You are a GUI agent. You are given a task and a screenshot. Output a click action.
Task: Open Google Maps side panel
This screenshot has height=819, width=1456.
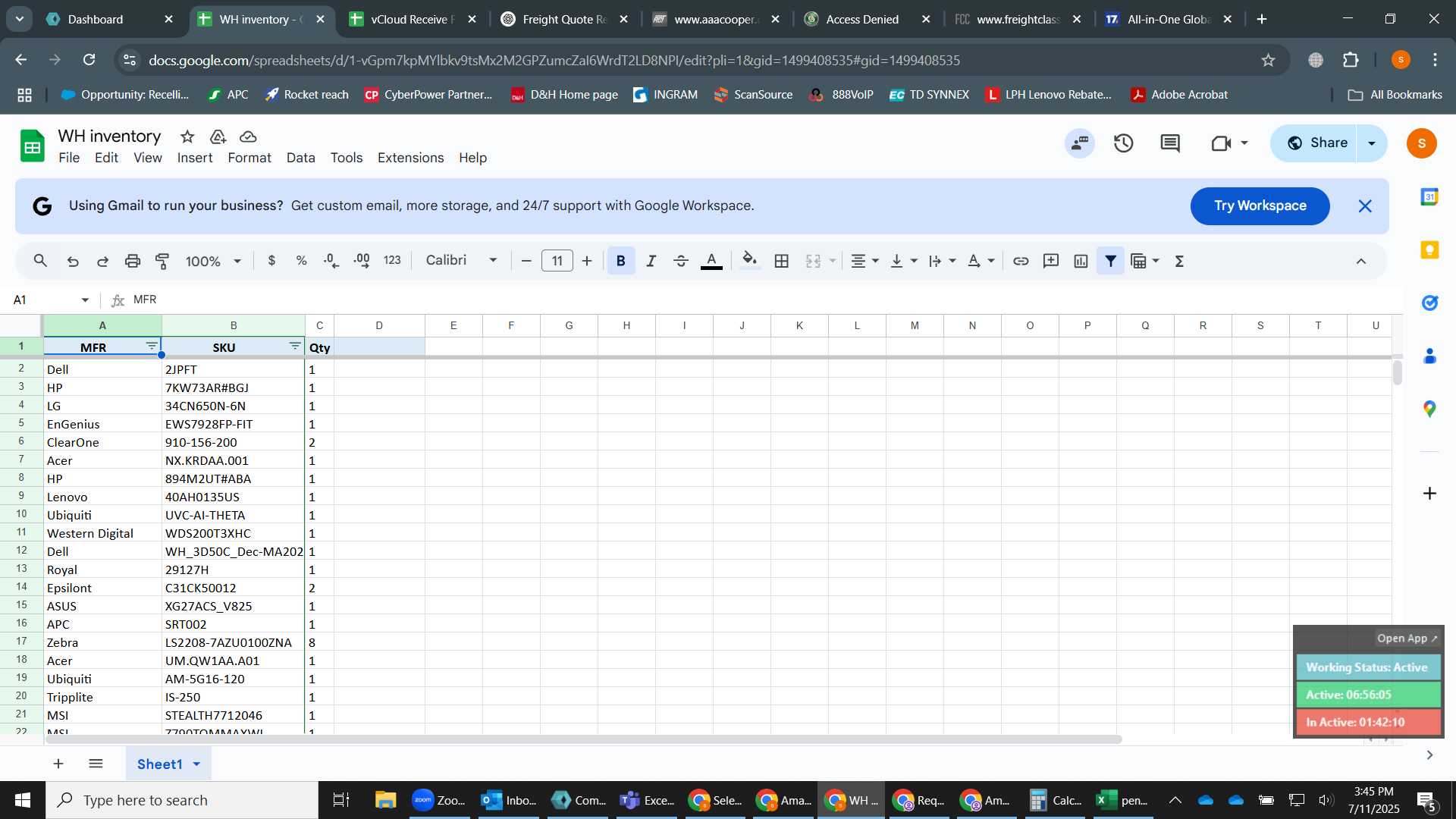(x=1429, y=409)
